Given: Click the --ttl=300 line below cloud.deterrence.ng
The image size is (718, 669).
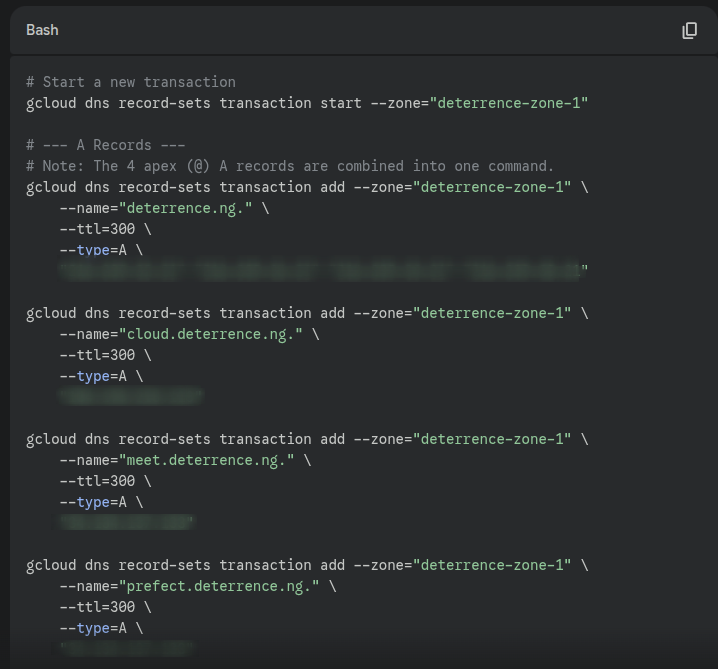Looking at the screenshot, I should [x=105, y=355].
